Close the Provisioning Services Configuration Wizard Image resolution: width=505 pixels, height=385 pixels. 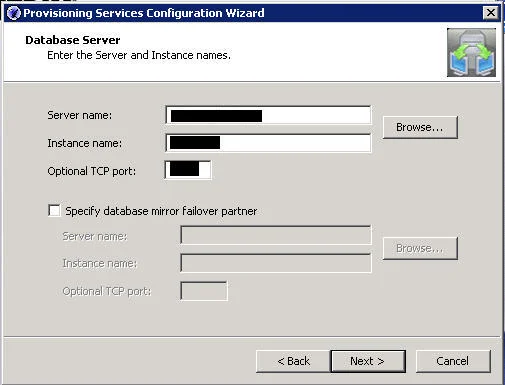click(491, 13)
